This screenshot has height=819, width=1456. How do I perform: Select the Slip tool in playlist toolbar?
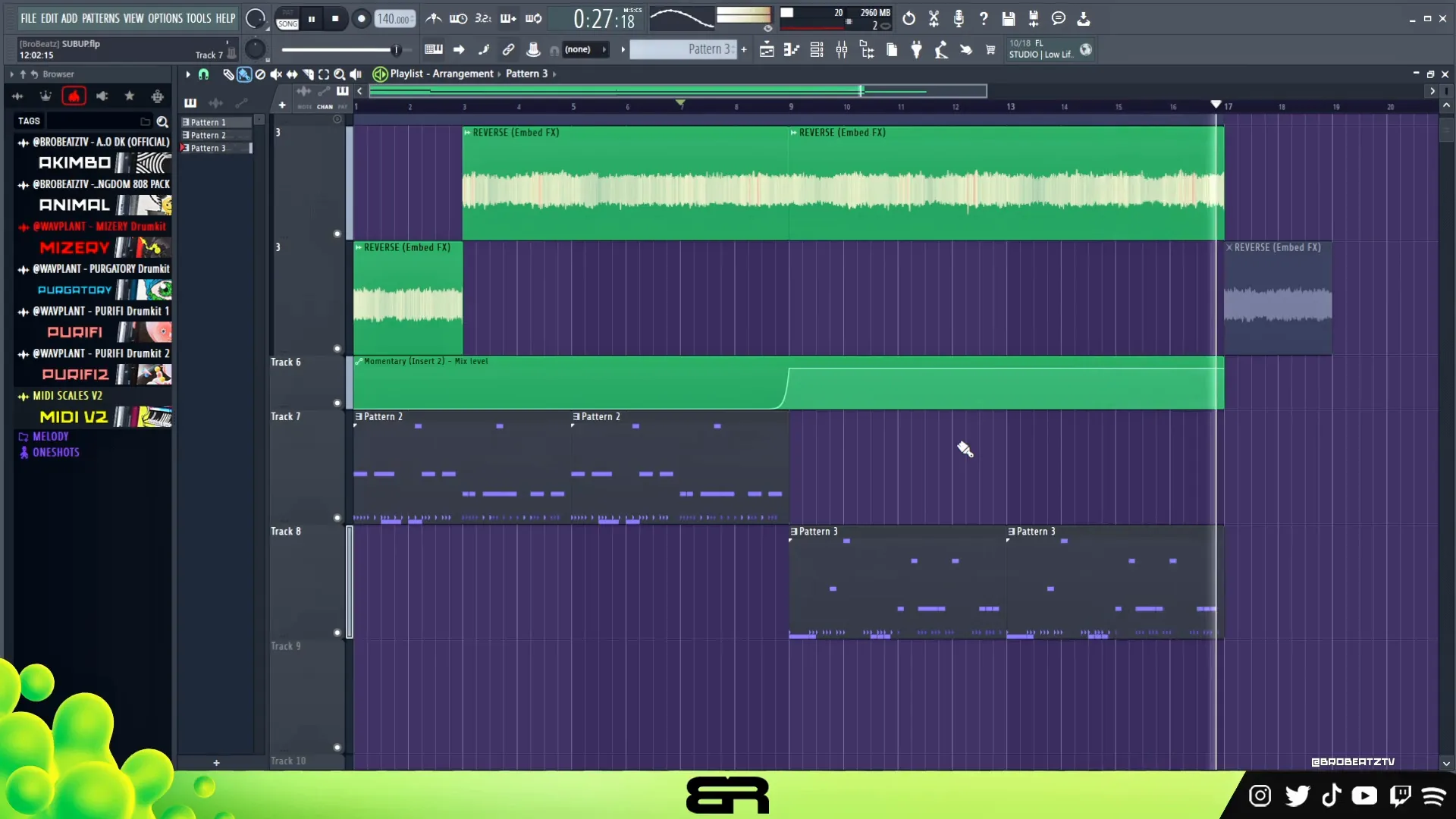pos(292,74)
